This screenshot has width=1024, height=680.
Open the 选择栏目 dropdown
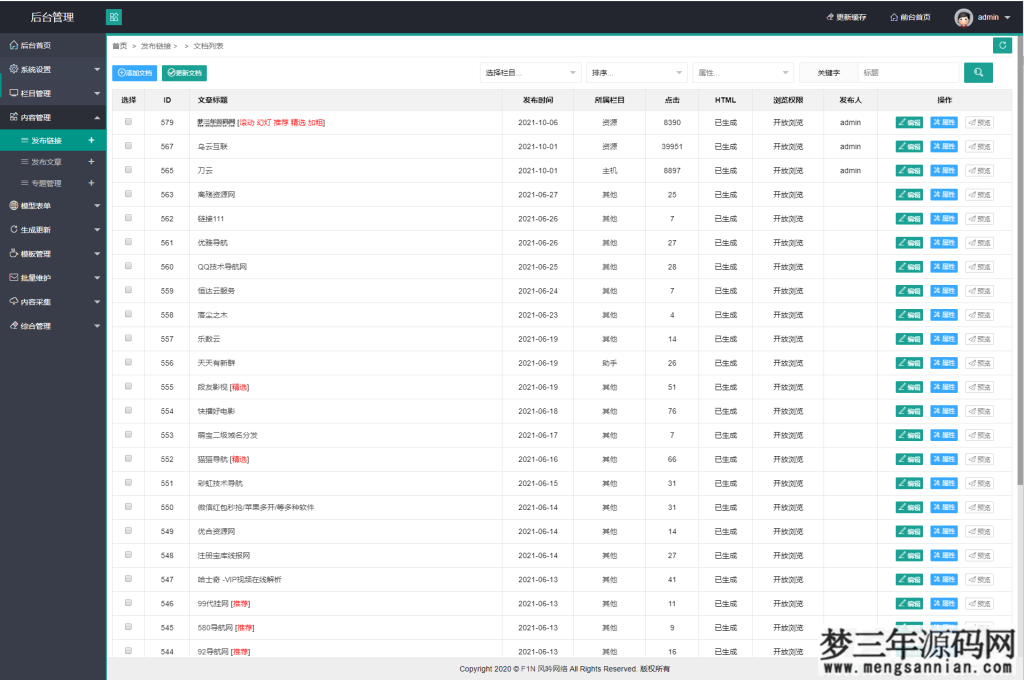tap(530, 73)
